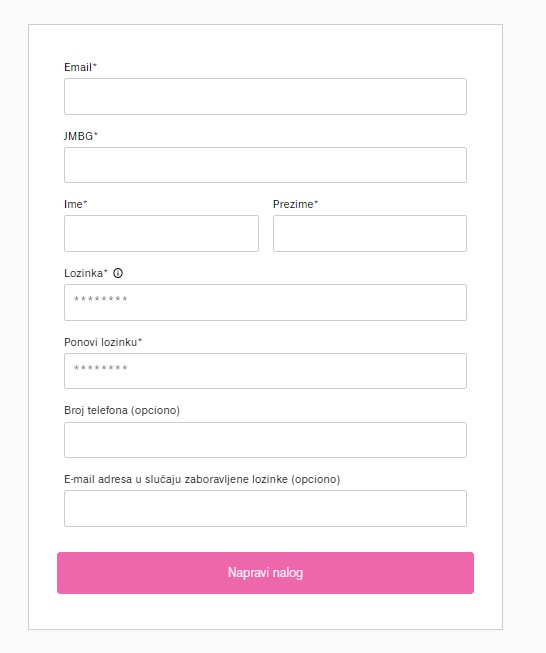Click inside the Ime input box
Viewport: 546px width, 653px height.
(x=161, y=234)
